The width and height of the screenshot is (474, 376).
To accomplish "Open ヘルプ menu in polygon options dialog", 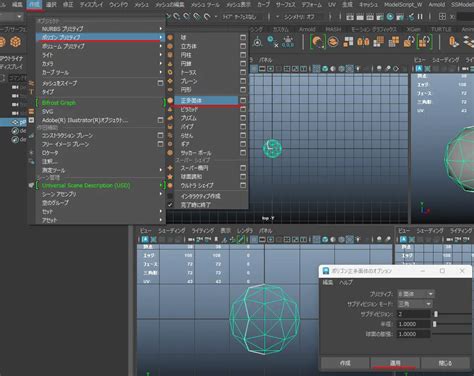I will tap(346, 282).
